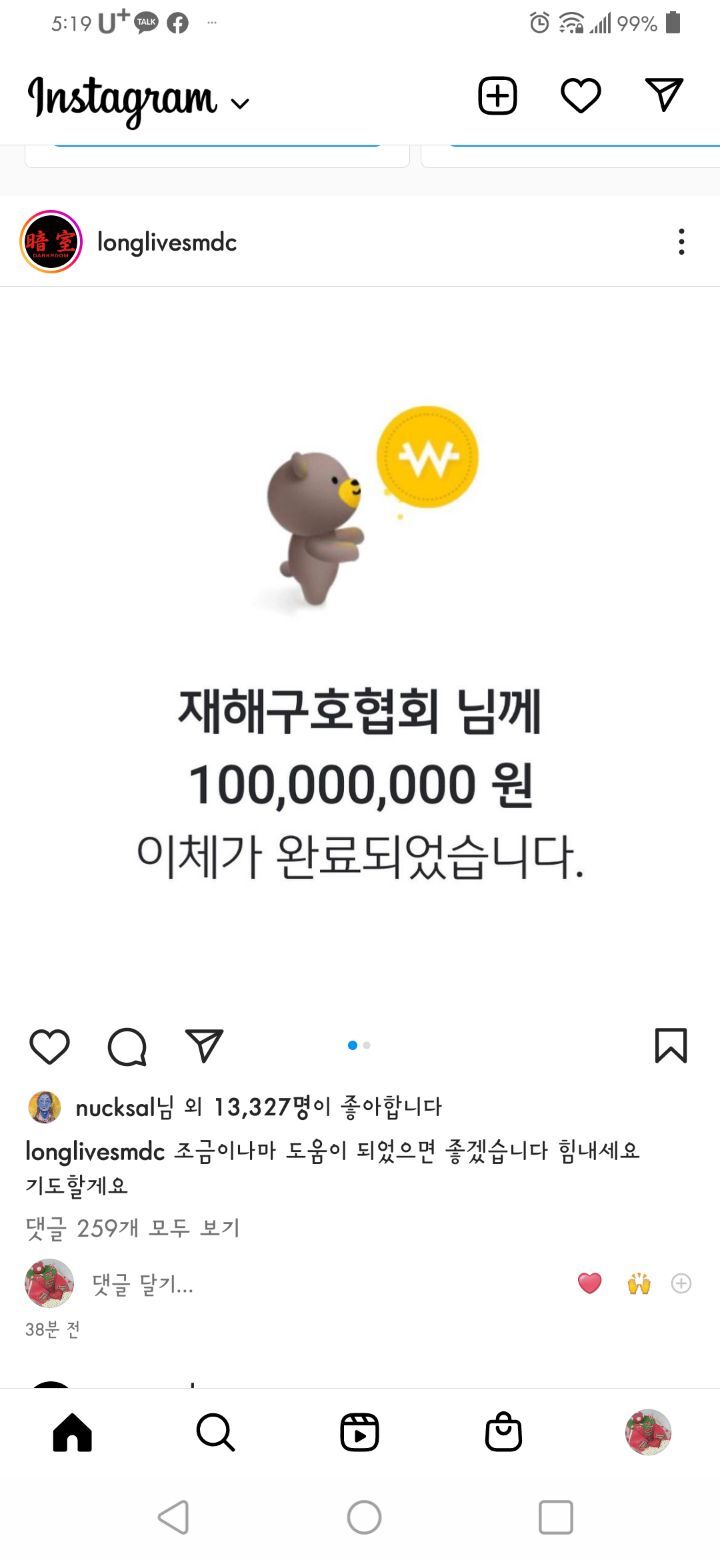Send red heart emoji quick reaction

coord(590,1283)
